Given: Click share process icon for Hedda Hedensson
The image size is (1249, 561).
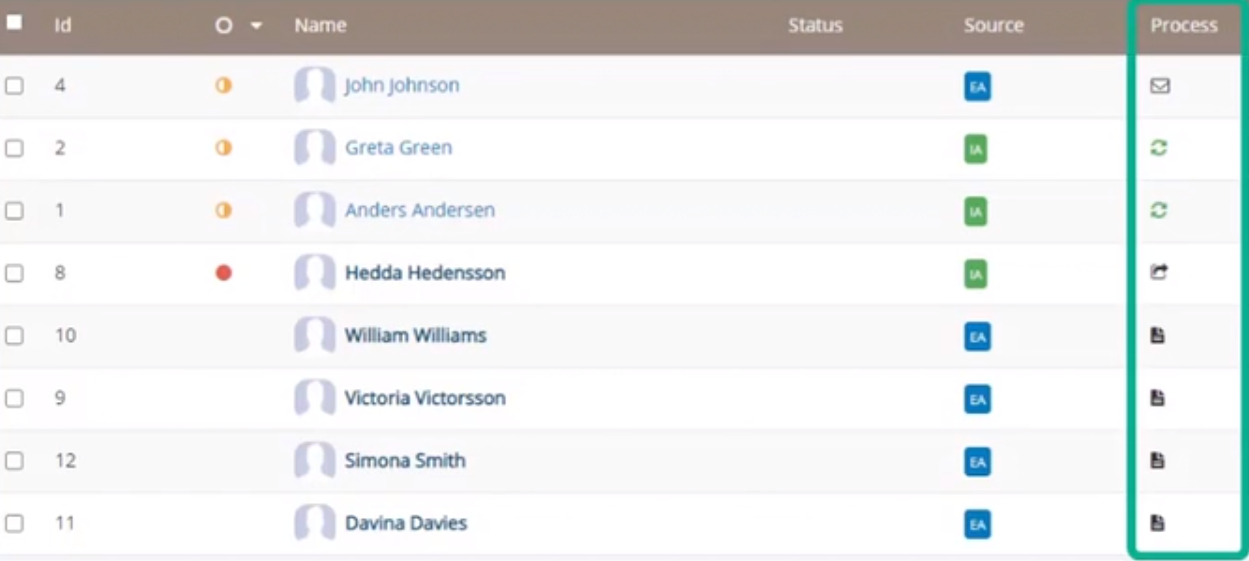Looking at the screenshot, I should click(1158, 272).
